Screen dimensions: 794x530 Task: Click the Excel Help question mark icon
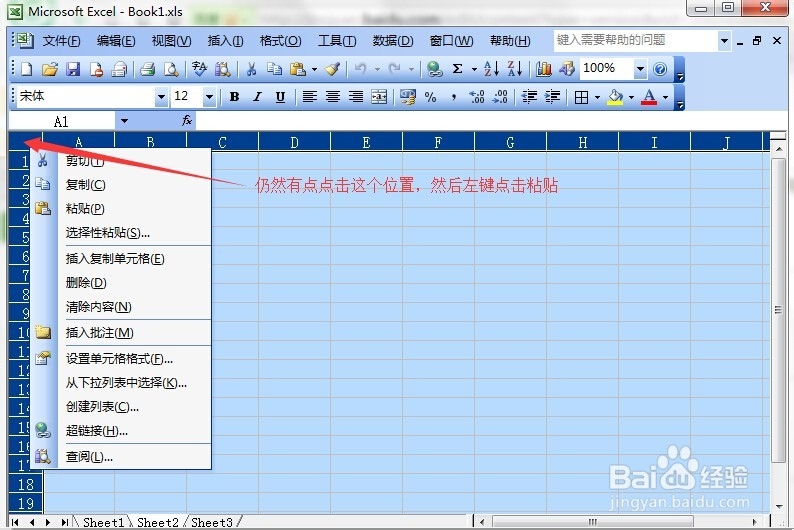point(660,69)
